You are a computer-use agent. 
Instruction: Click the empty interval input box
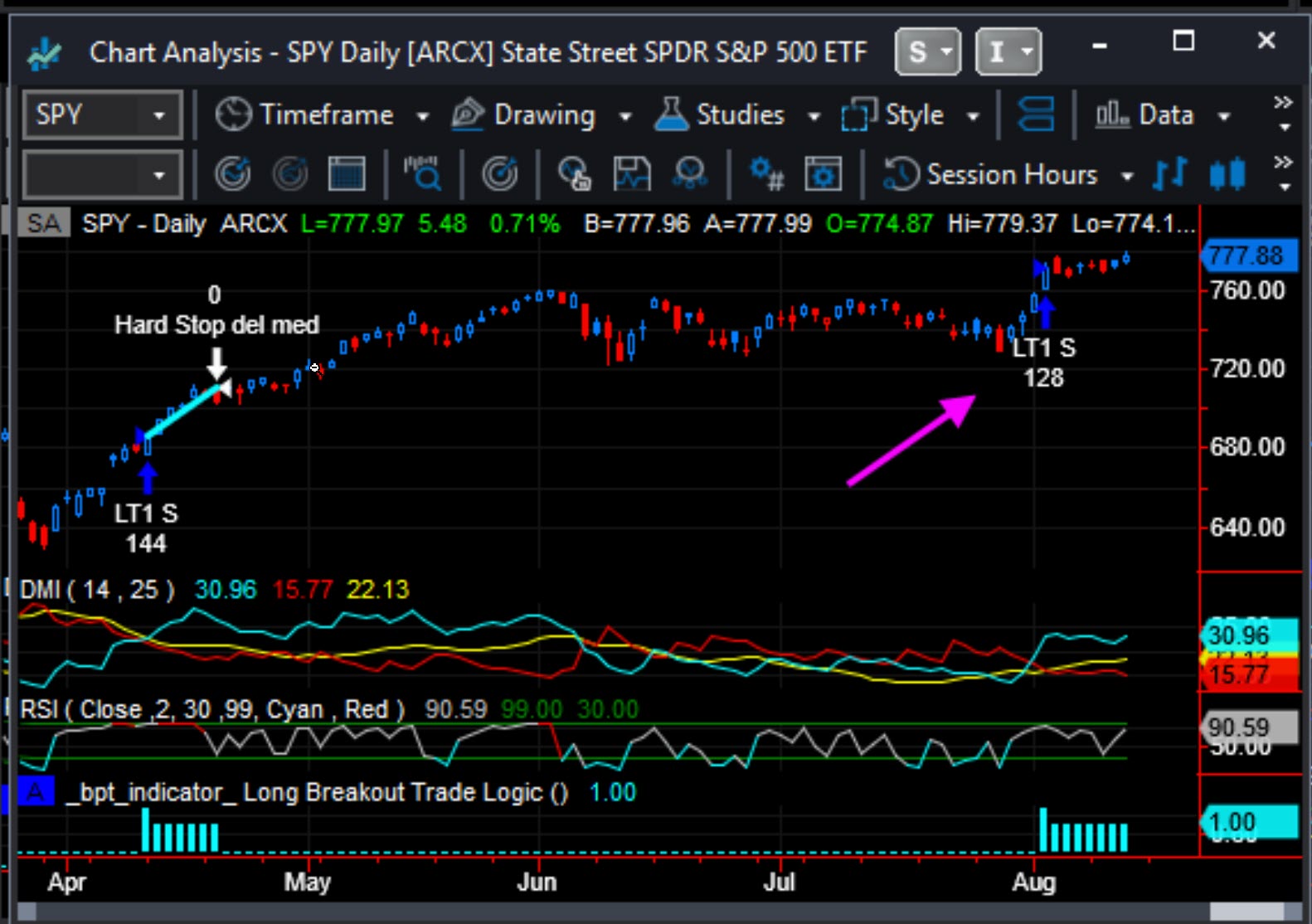click(102, 175)
